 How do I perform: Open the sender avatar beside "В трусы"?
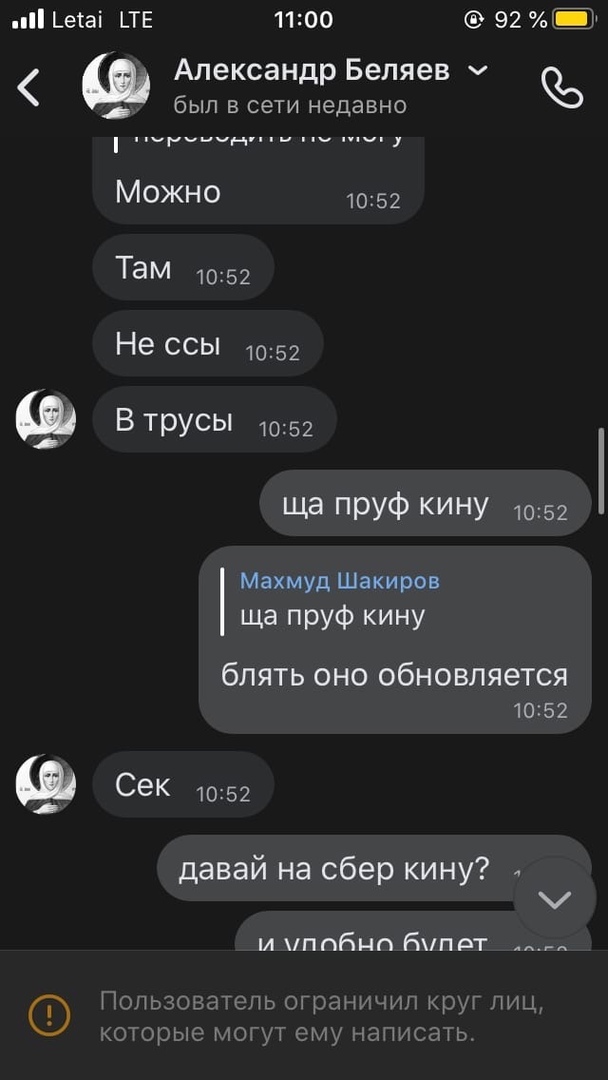pos(45,419)
